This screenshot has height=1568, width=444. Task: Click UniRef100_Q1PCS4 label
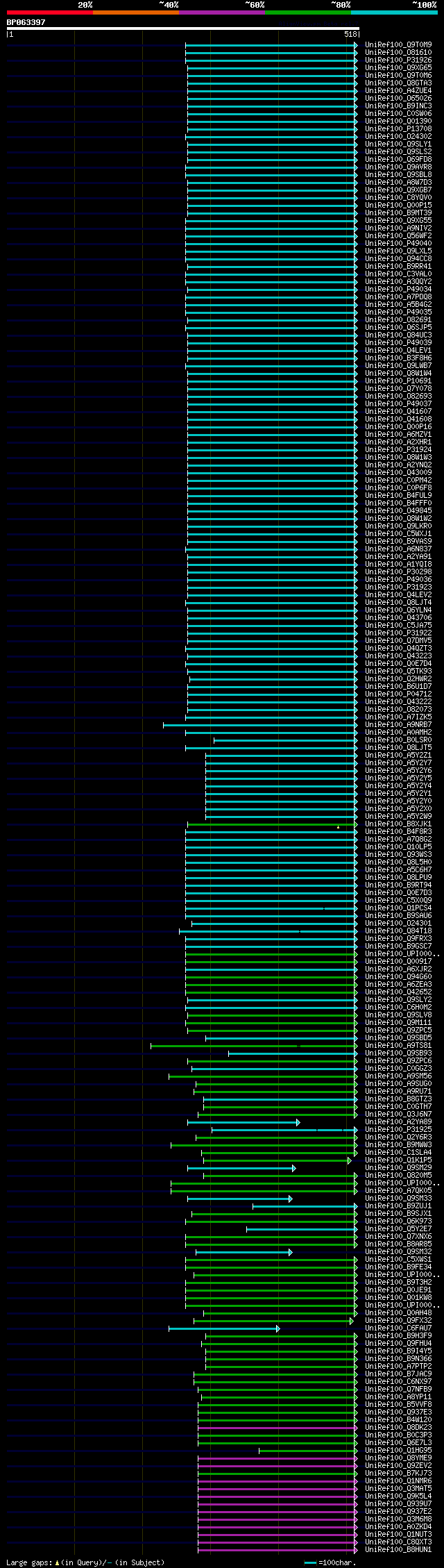tap(399, 908)
